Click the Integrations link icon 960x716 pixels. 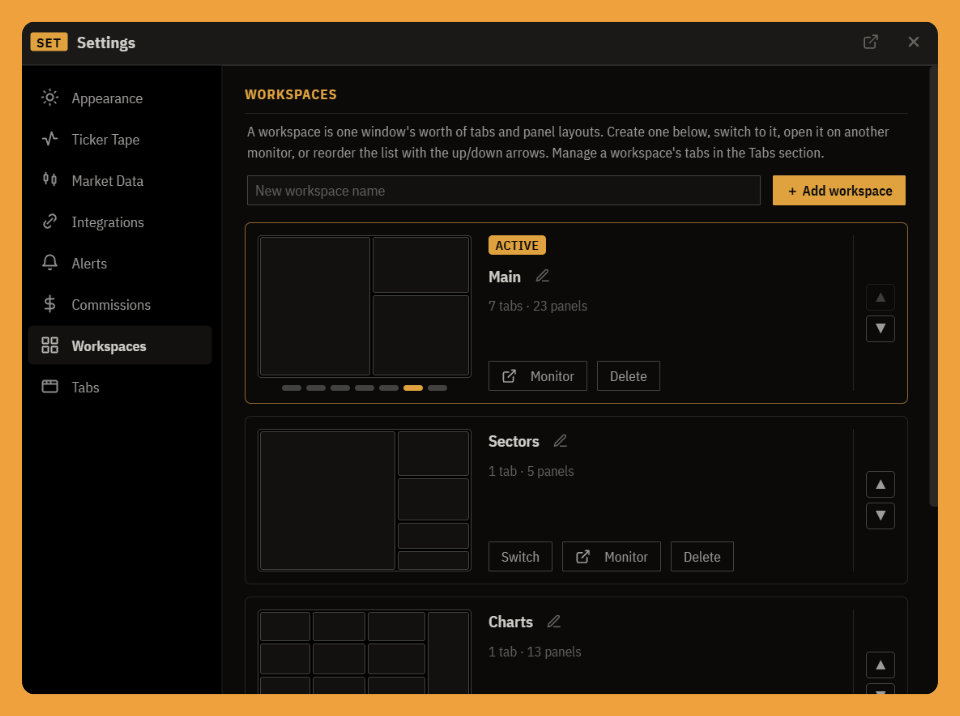point(50,221)
